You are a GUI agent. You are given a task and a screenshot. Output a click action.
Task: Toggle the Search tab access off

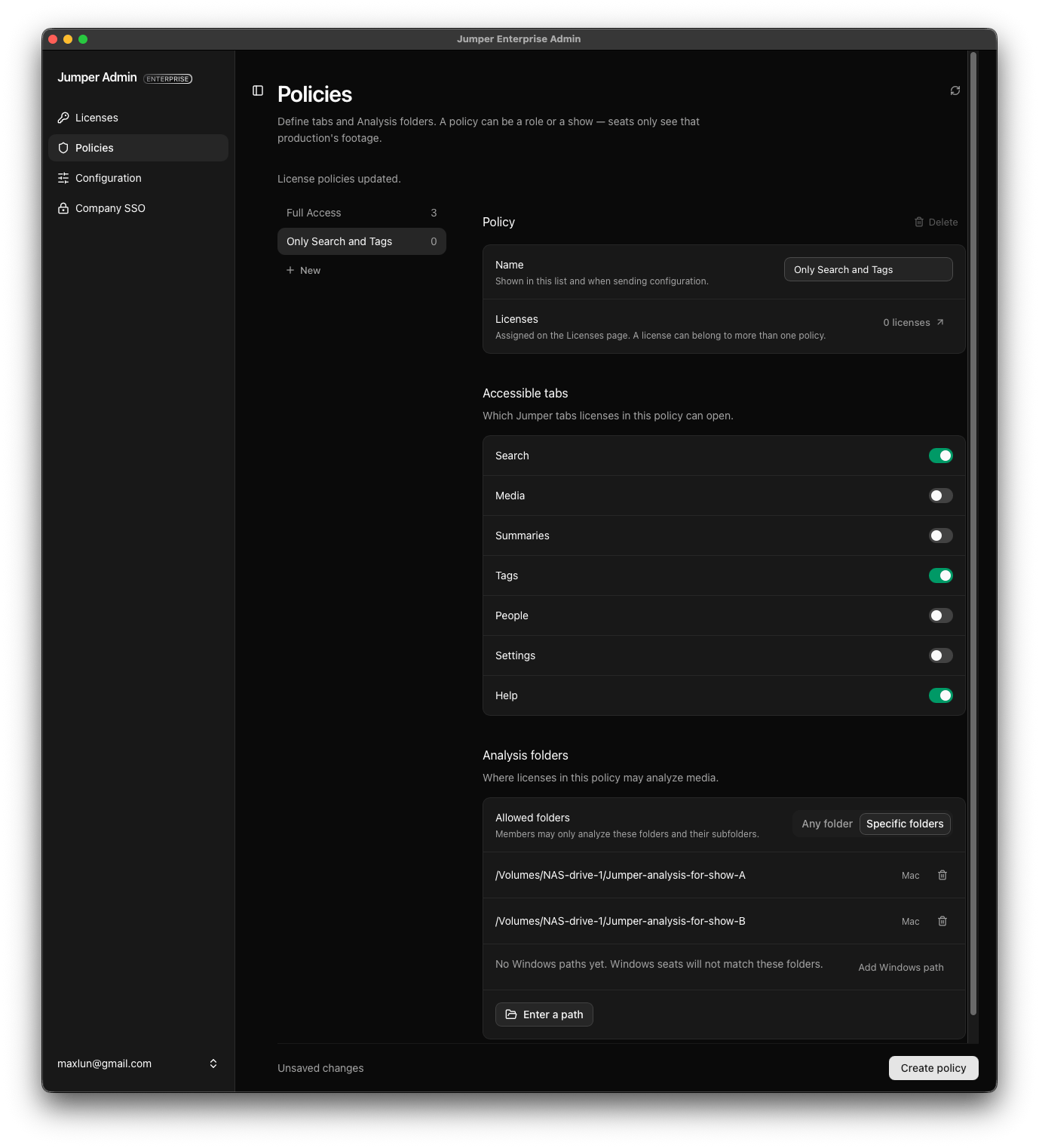(941, 456)
